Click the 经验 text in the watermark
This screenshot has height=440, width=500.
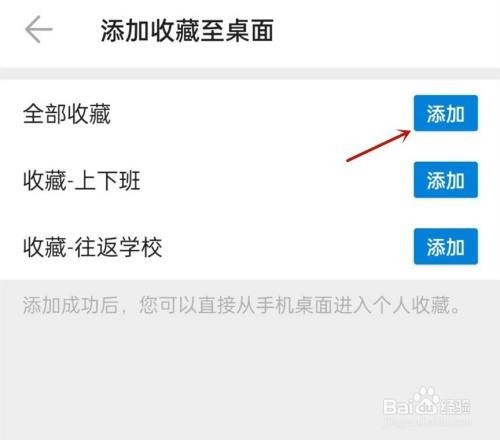tap(455, 406)
